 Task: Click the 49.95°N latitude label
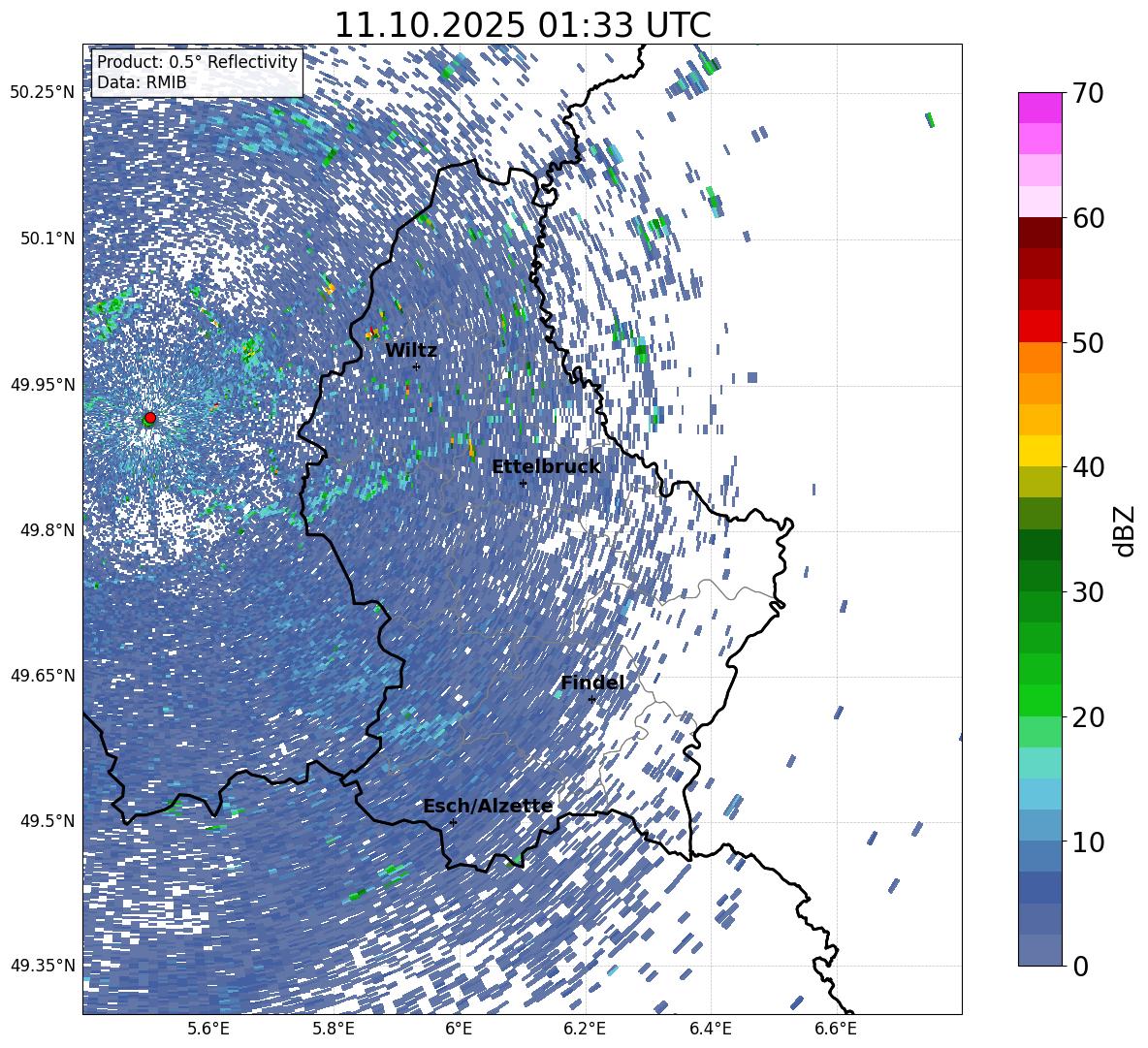(43, 384)
